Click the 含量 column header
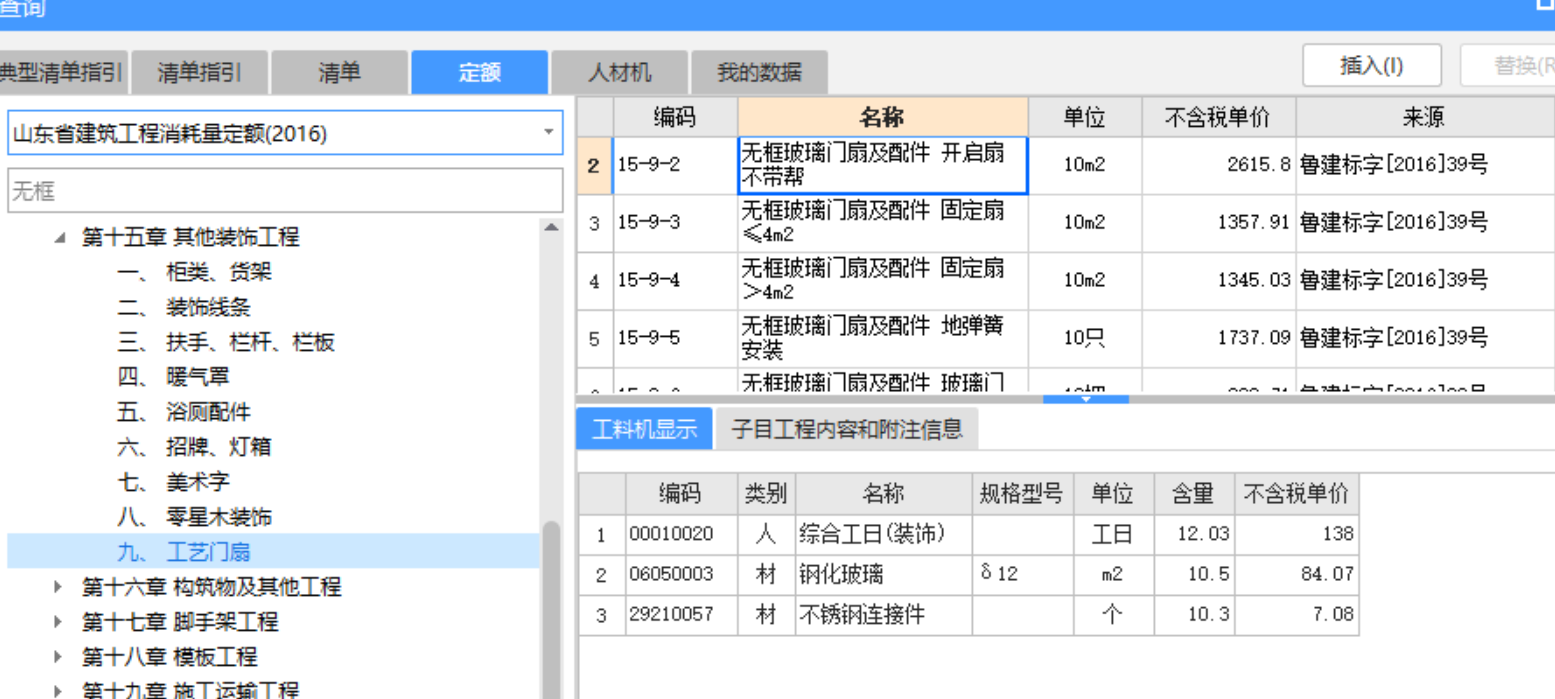Viewport: 1555px width, 699px height. click(x=1194, y=493)
